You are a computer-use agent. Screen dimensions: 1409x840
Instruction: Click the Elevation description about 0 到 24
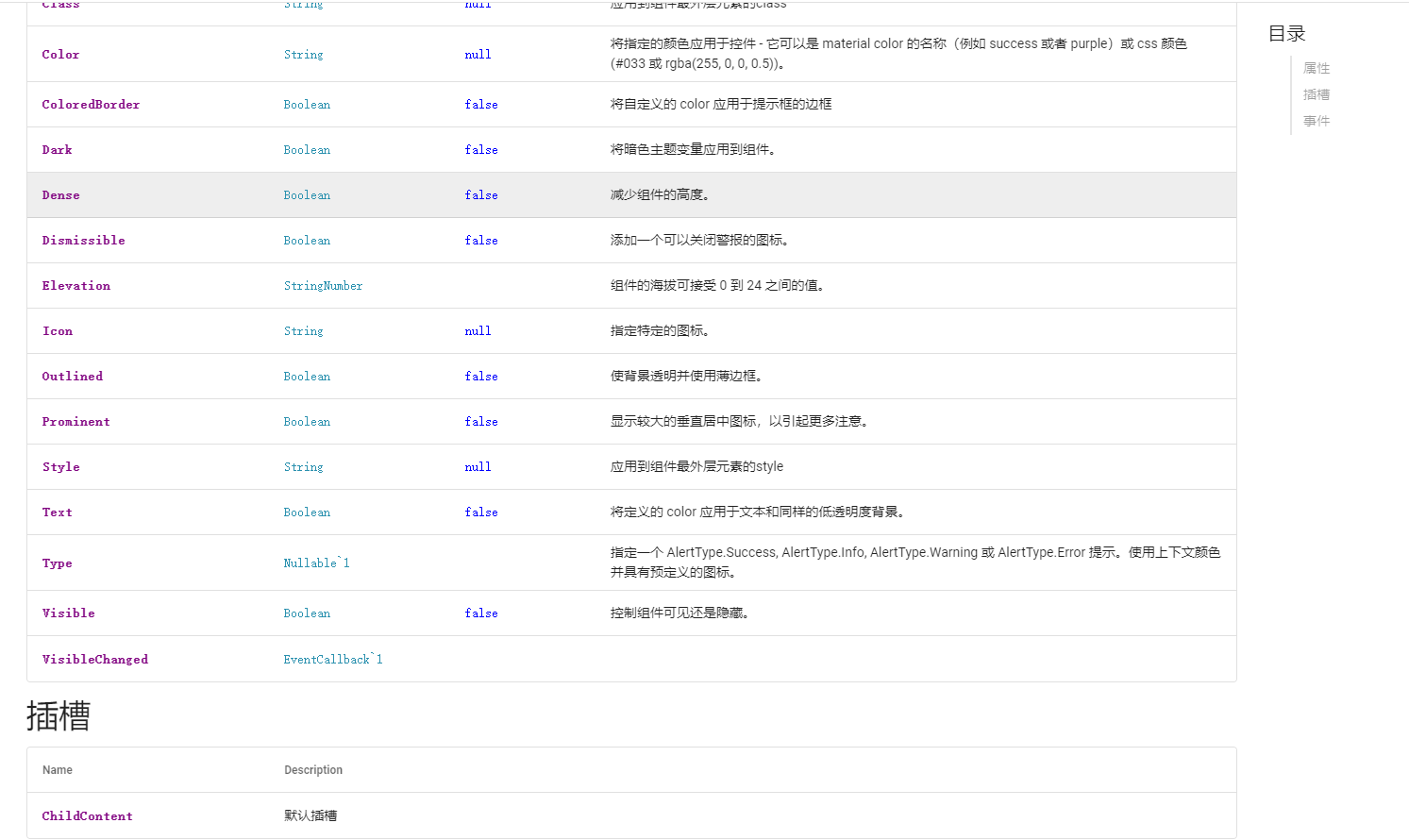click(719, 285)
